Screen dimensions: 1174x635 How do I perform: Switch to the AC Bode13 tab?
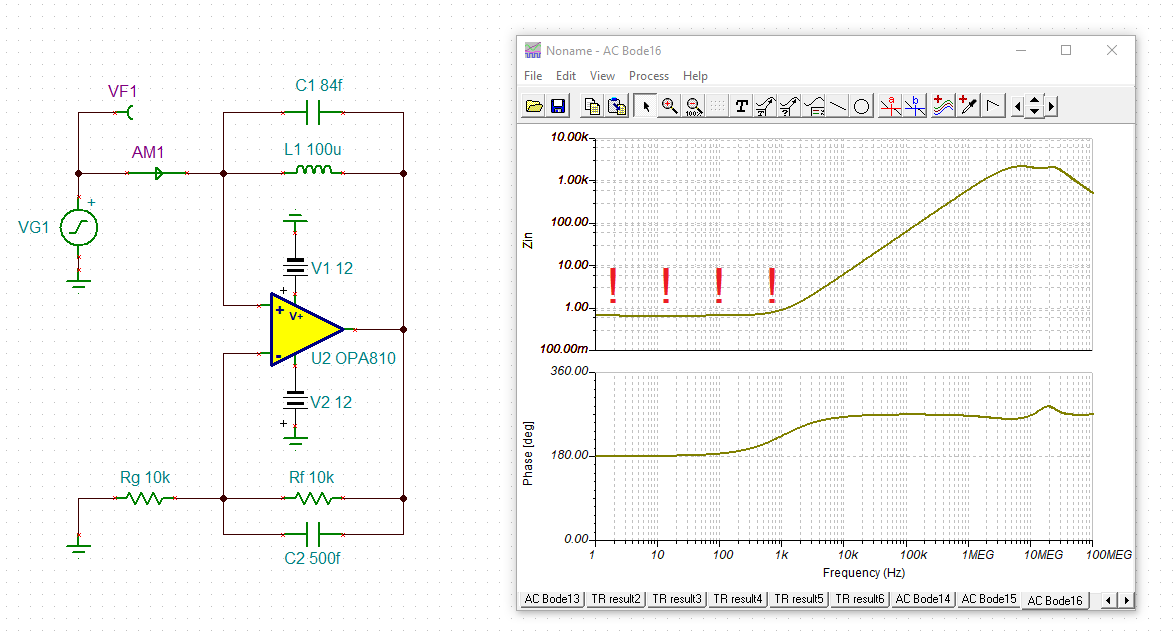coord(552,599)
